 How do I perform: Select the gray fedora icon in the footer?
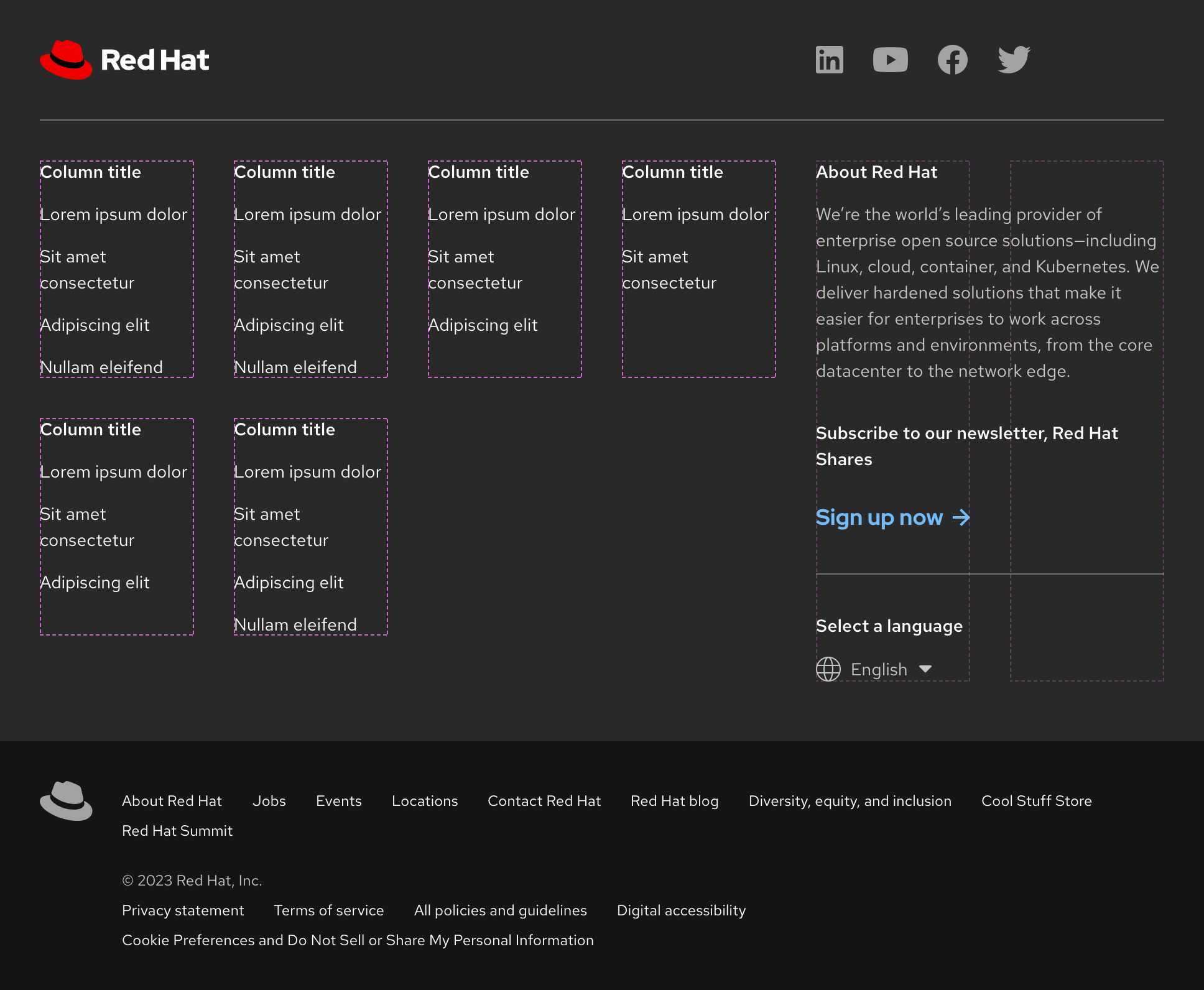(66, 801)
